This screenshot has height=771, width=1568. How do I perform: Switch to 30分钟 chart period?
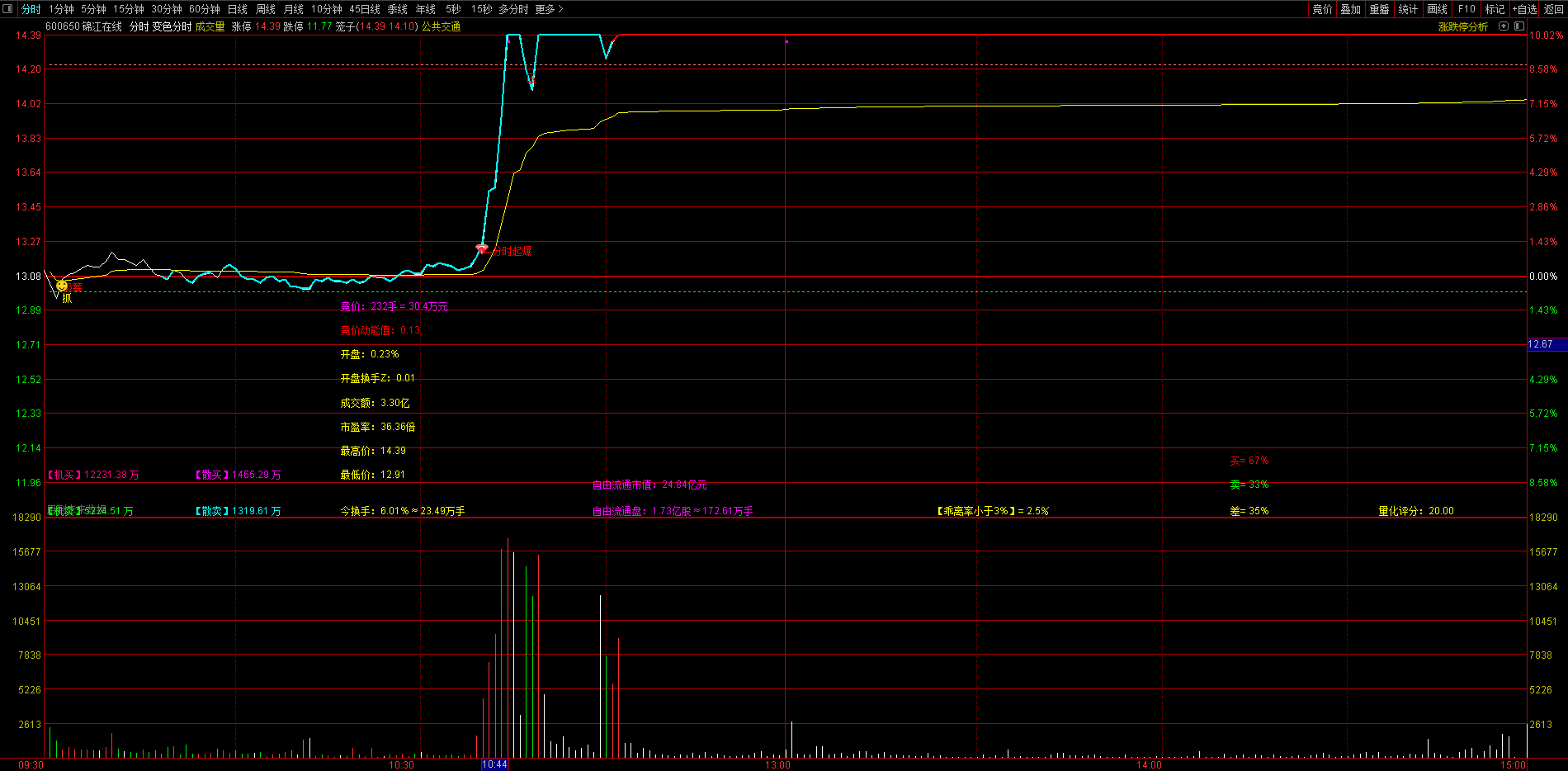click(x=167, y=9)
